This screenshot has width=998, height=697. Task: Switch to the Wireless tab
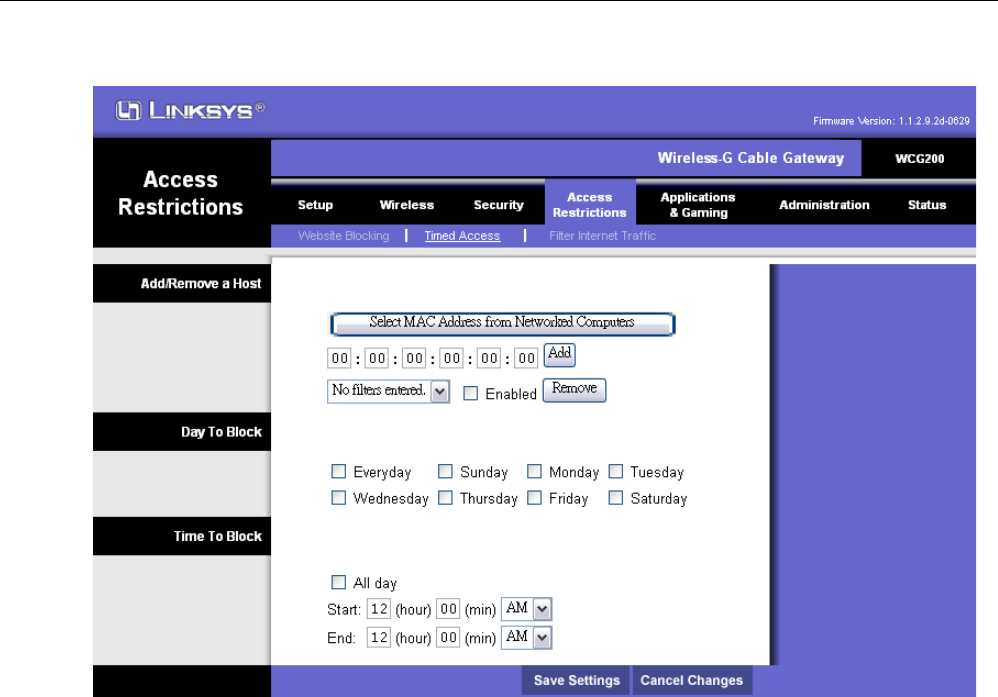(x=407, y=205)
